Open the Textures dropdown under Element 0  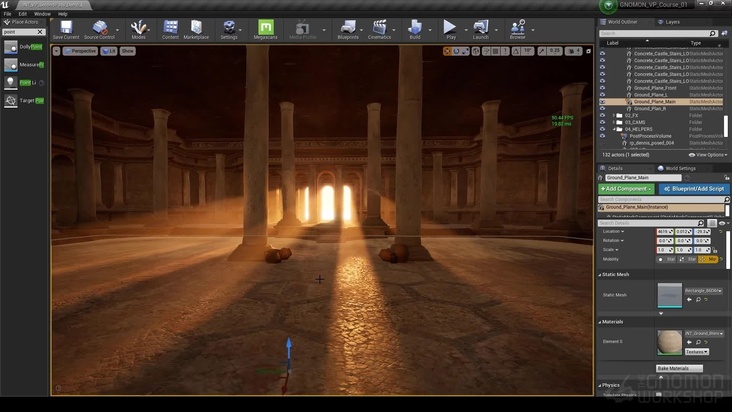pyautogui.click(x=697, y=352)
